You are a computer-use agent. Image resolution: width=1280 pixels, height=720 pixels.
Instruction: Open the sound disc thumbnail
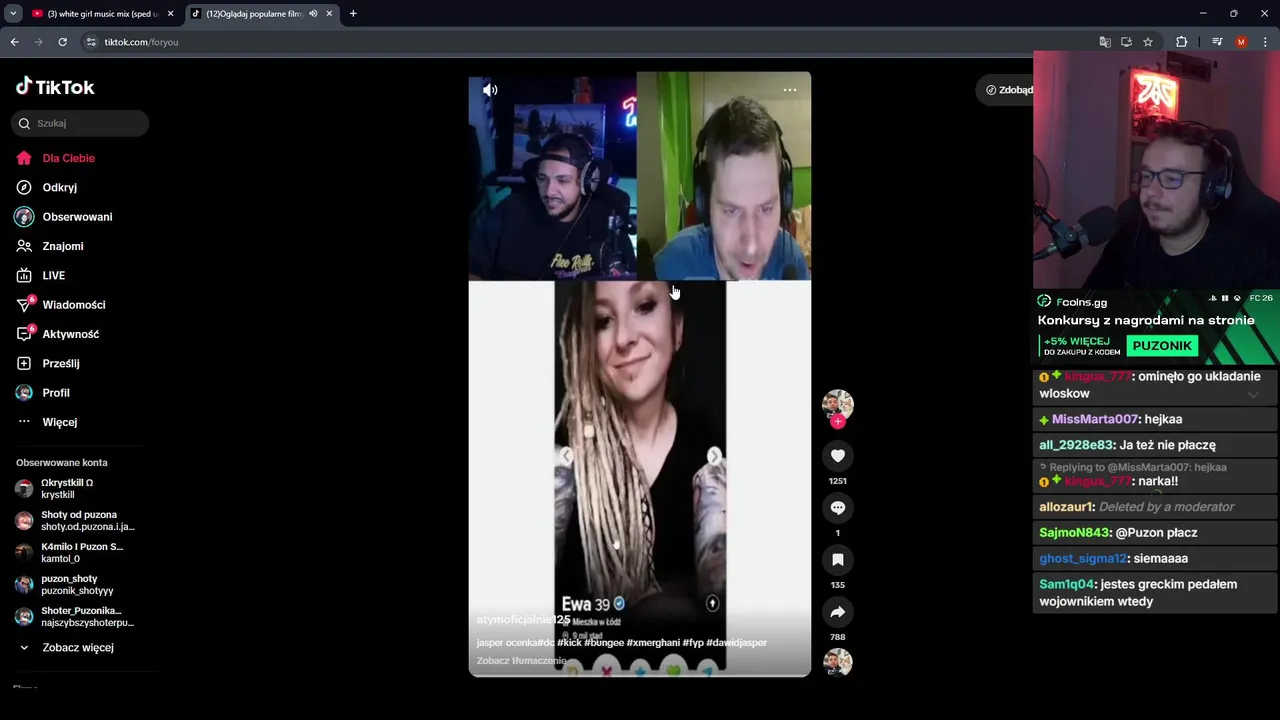click(x=837, y=662)
